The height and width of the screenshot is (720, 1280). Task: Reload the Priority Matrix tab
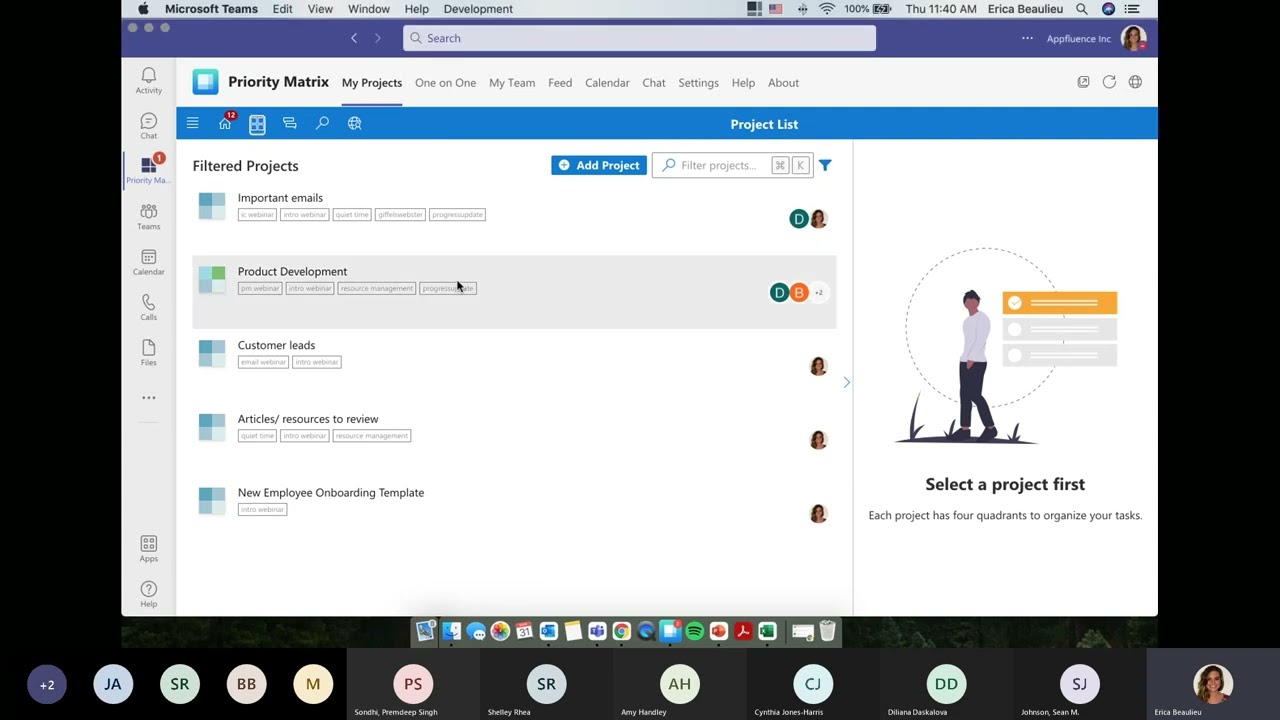[1109, 82]
